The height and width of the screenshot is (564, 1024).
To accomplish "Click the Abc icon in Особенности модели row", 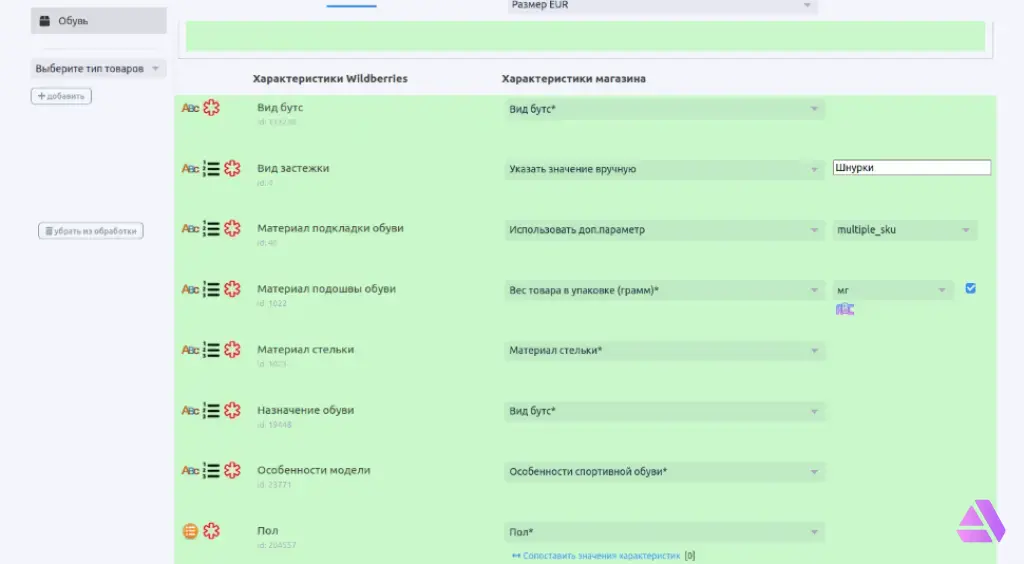I will point(190,471).
